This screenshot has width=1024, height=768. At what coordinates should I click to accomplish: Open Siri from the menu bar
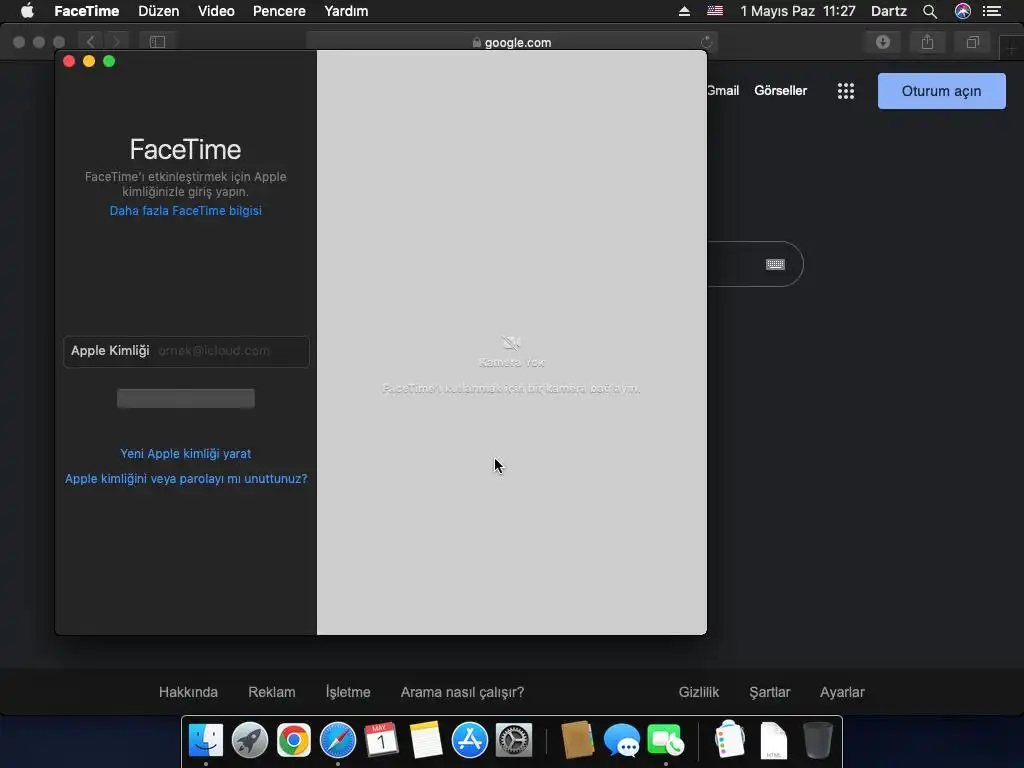[x=963, y=11]
